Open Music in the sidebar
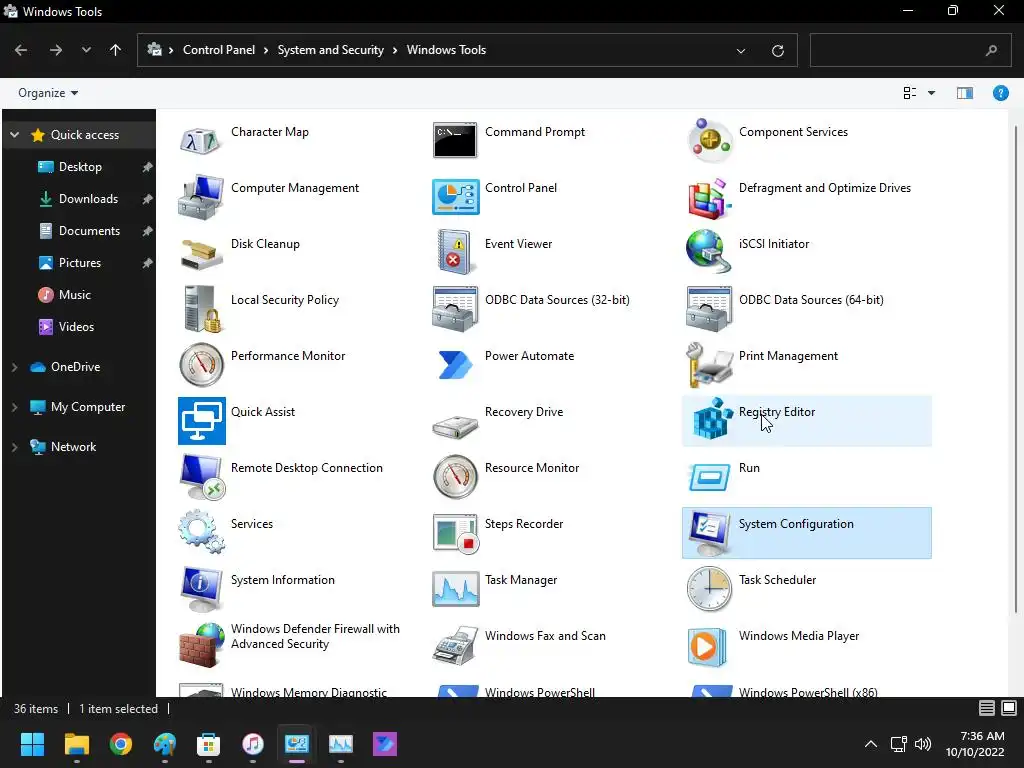Screen dimensions: 1024x768 pos(74,295)
